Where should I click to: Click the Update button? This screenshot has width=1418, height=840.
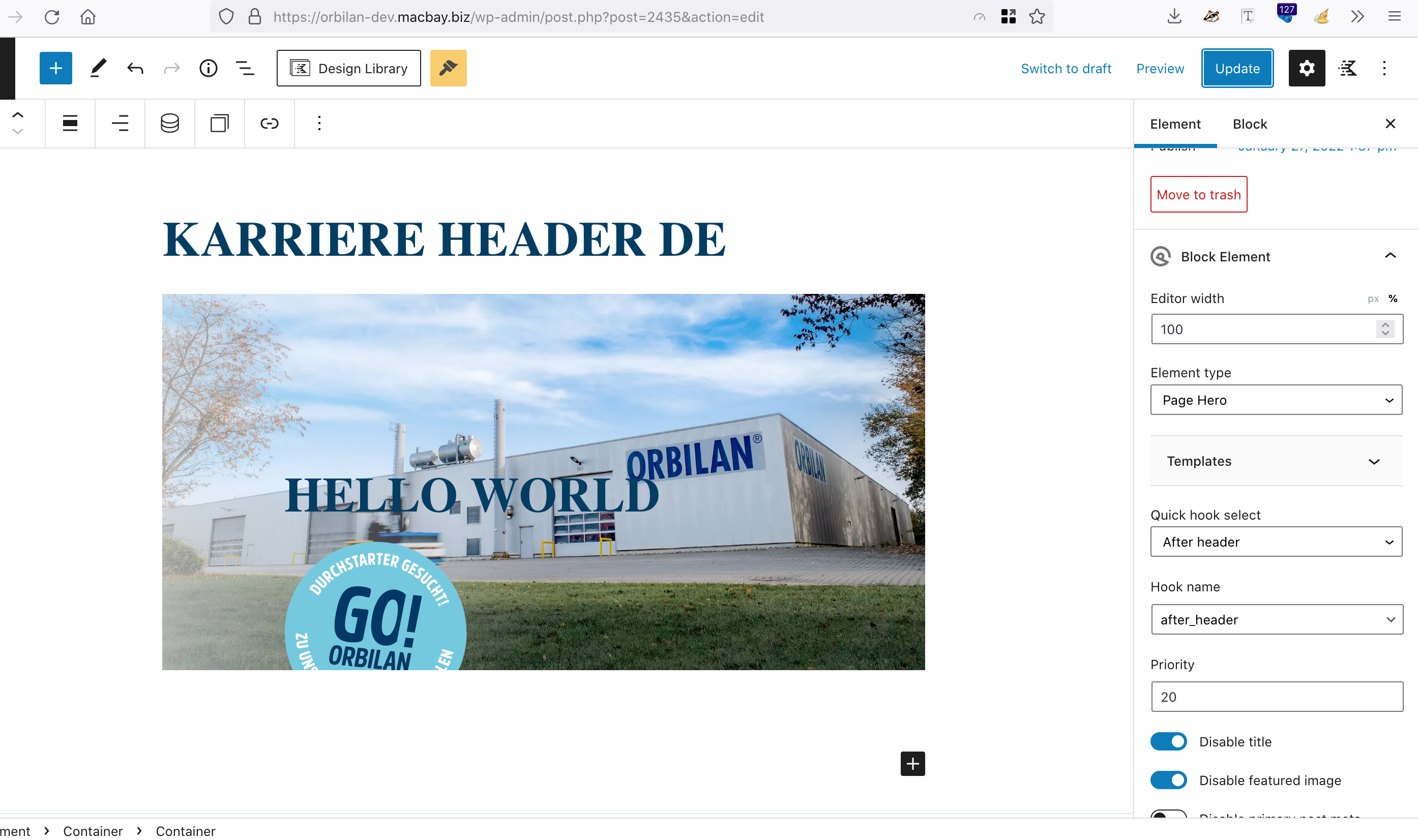[1237, 68]
